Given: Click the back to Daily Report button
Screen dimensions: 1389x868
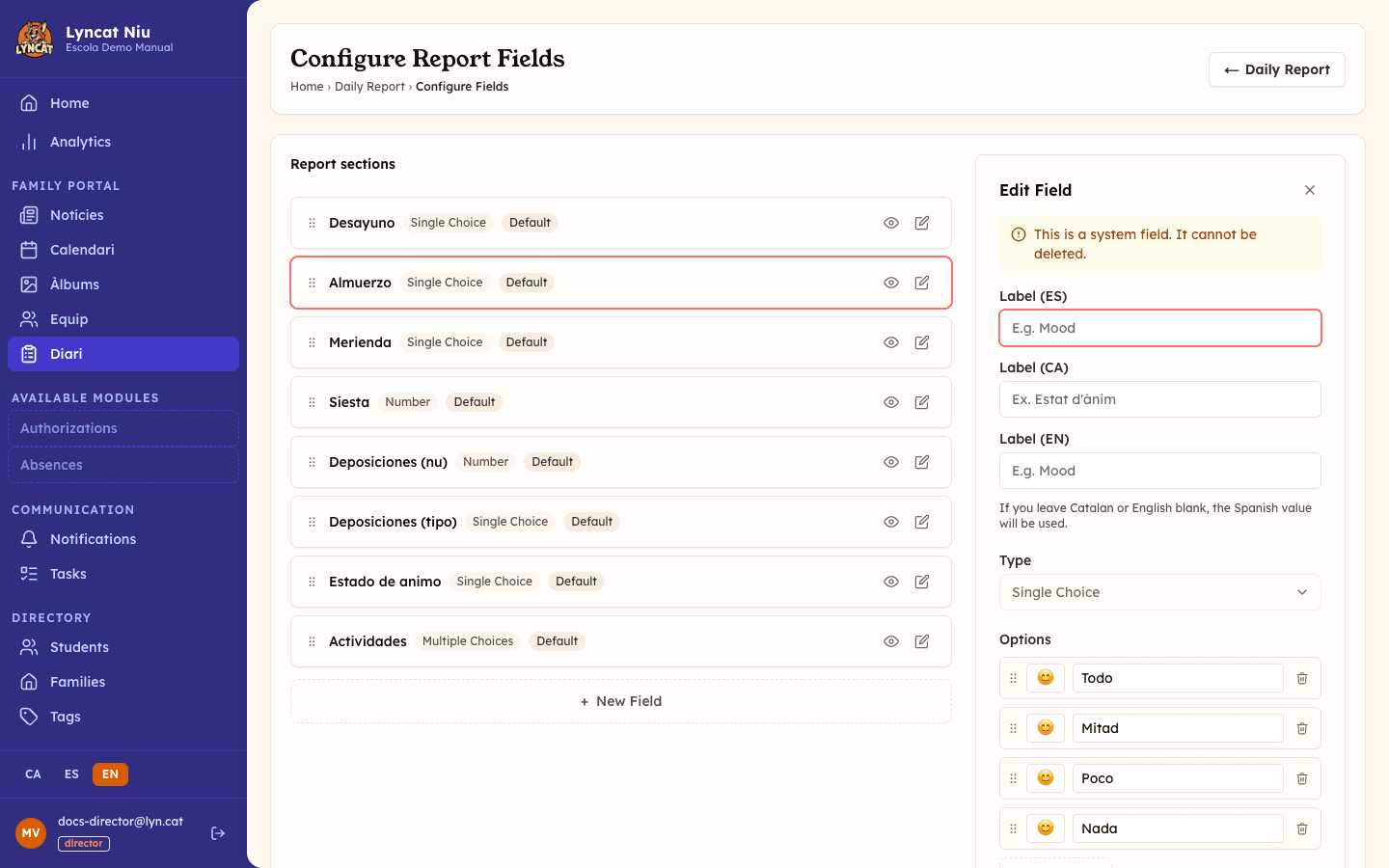Looking at the screenshot, I should click(1276, 69).
